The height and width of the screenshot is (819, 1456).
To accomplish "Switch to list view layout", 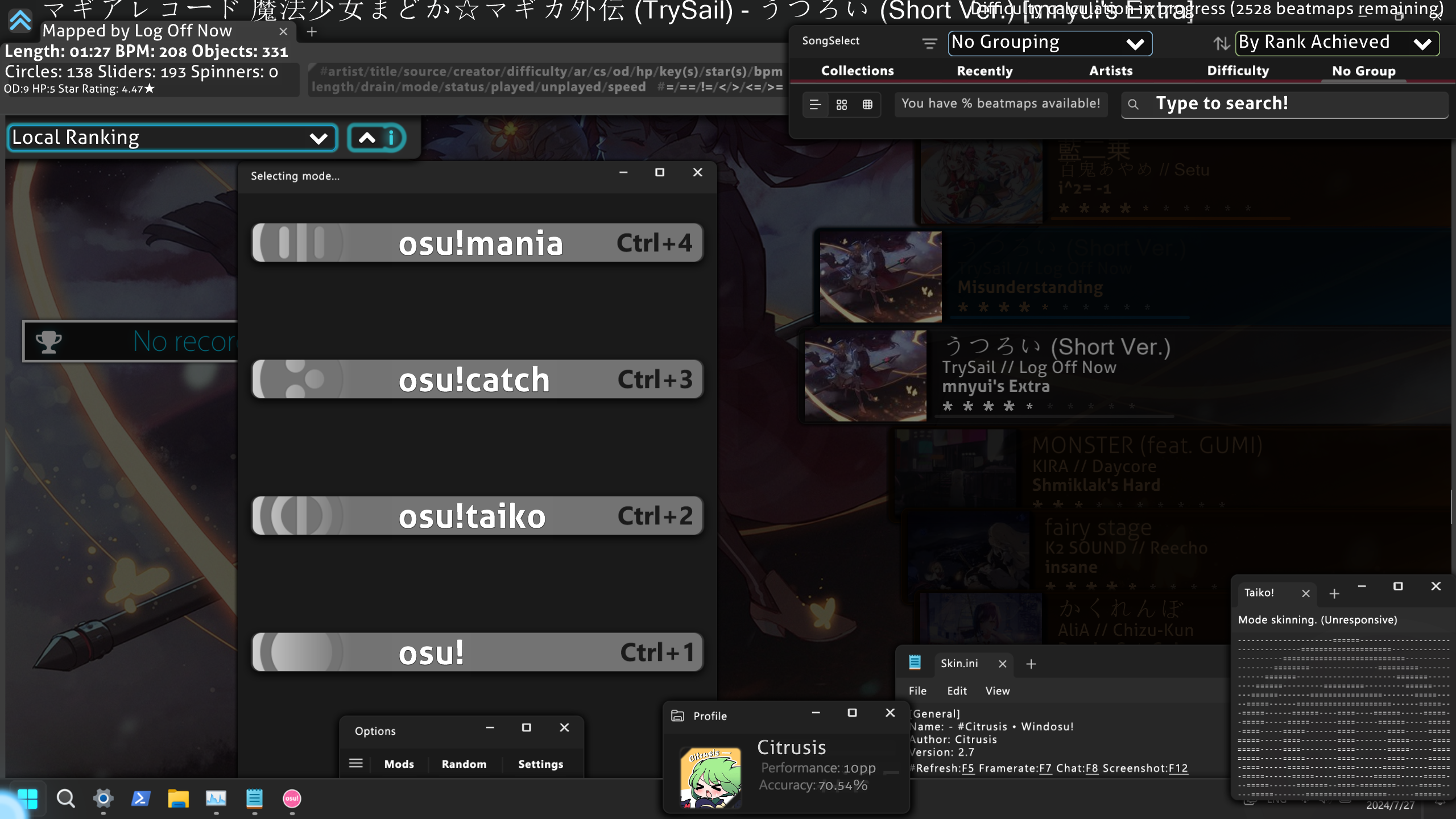I will click(815, 105).
